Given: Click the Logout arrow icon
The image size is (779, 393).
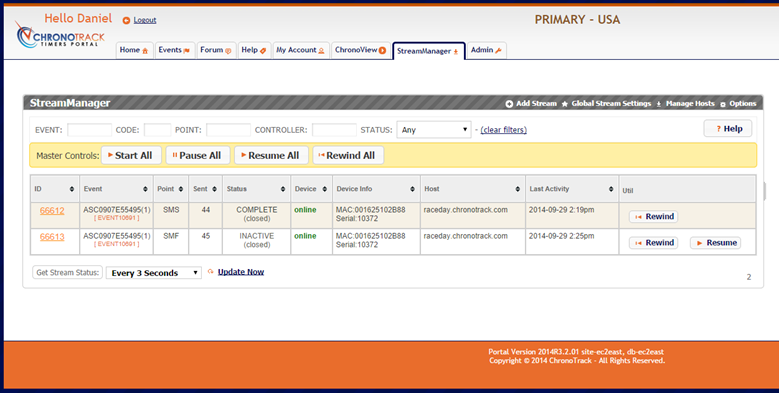Looking at the screenshot, I should point(126,20).
